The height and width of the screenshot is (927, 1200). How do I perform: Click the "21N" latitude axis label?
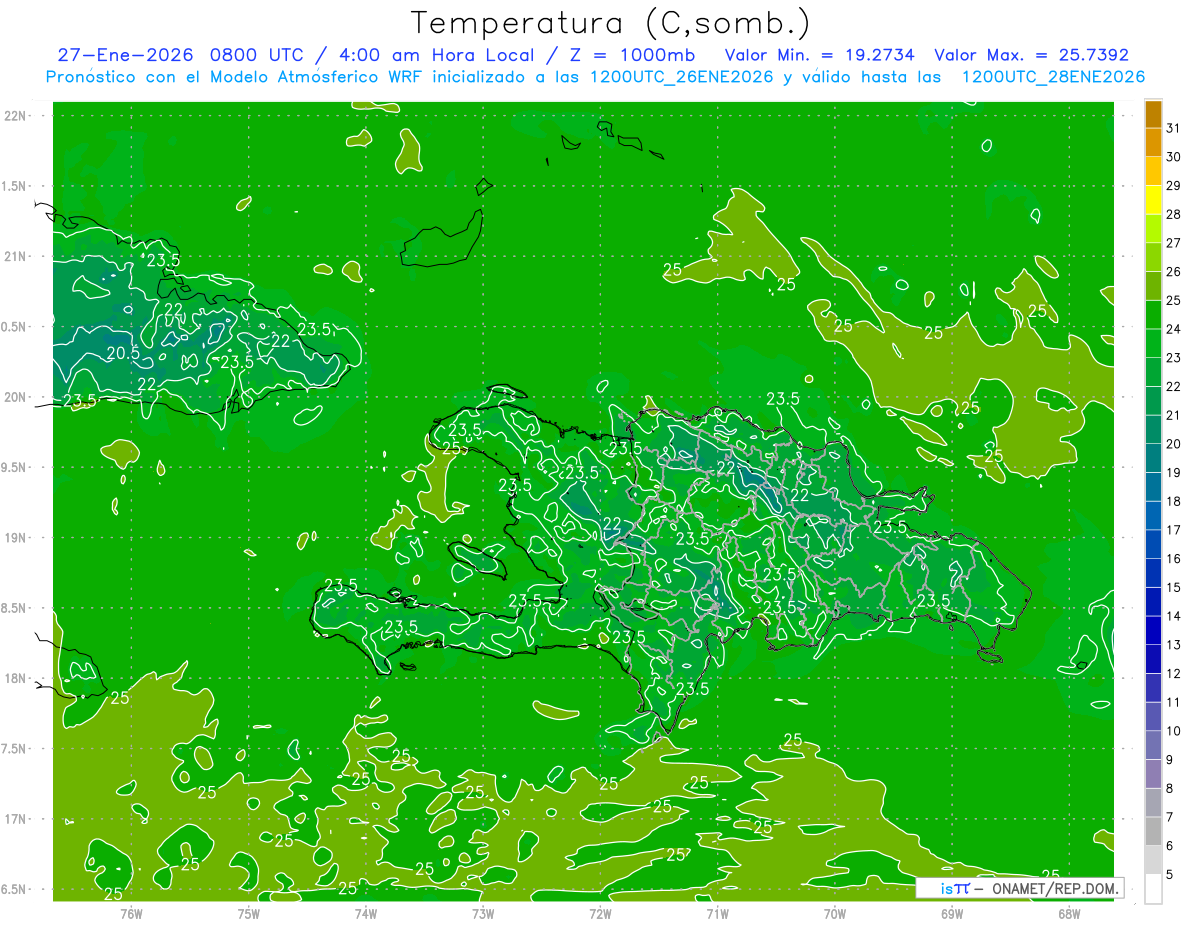coord(16,256)
